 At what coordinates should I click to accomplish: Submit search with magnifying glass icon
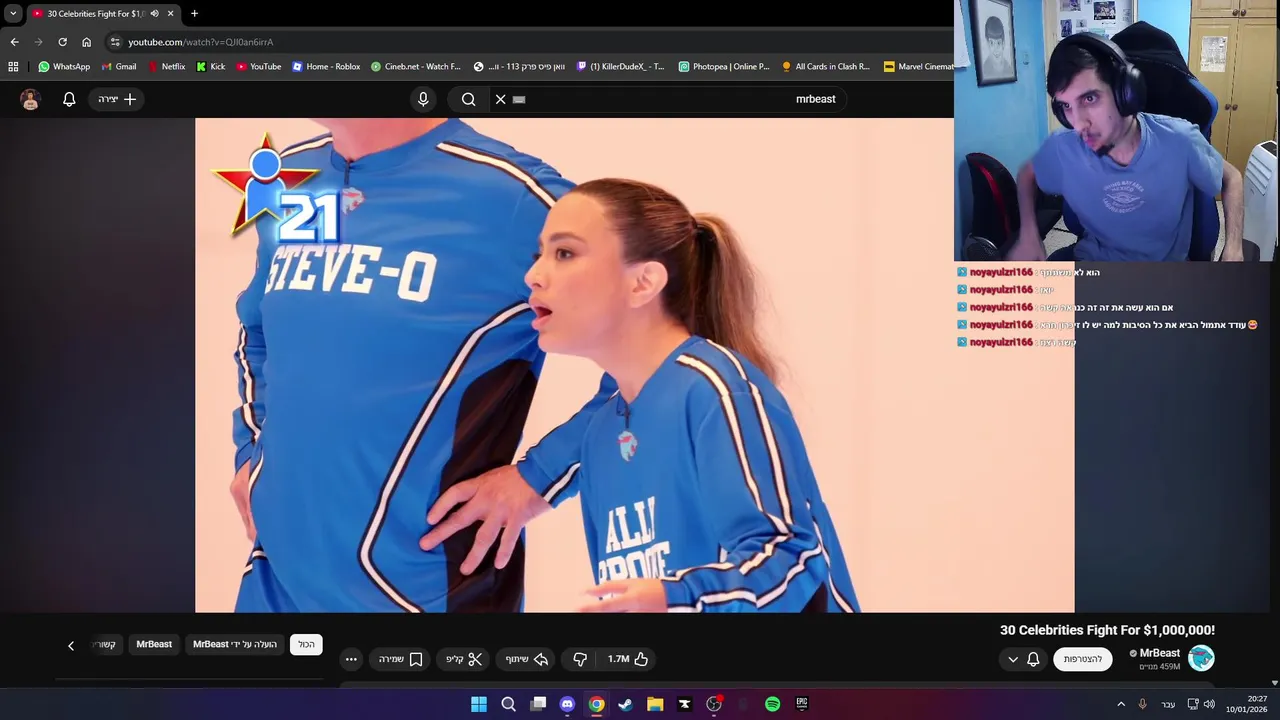point(468,99)
